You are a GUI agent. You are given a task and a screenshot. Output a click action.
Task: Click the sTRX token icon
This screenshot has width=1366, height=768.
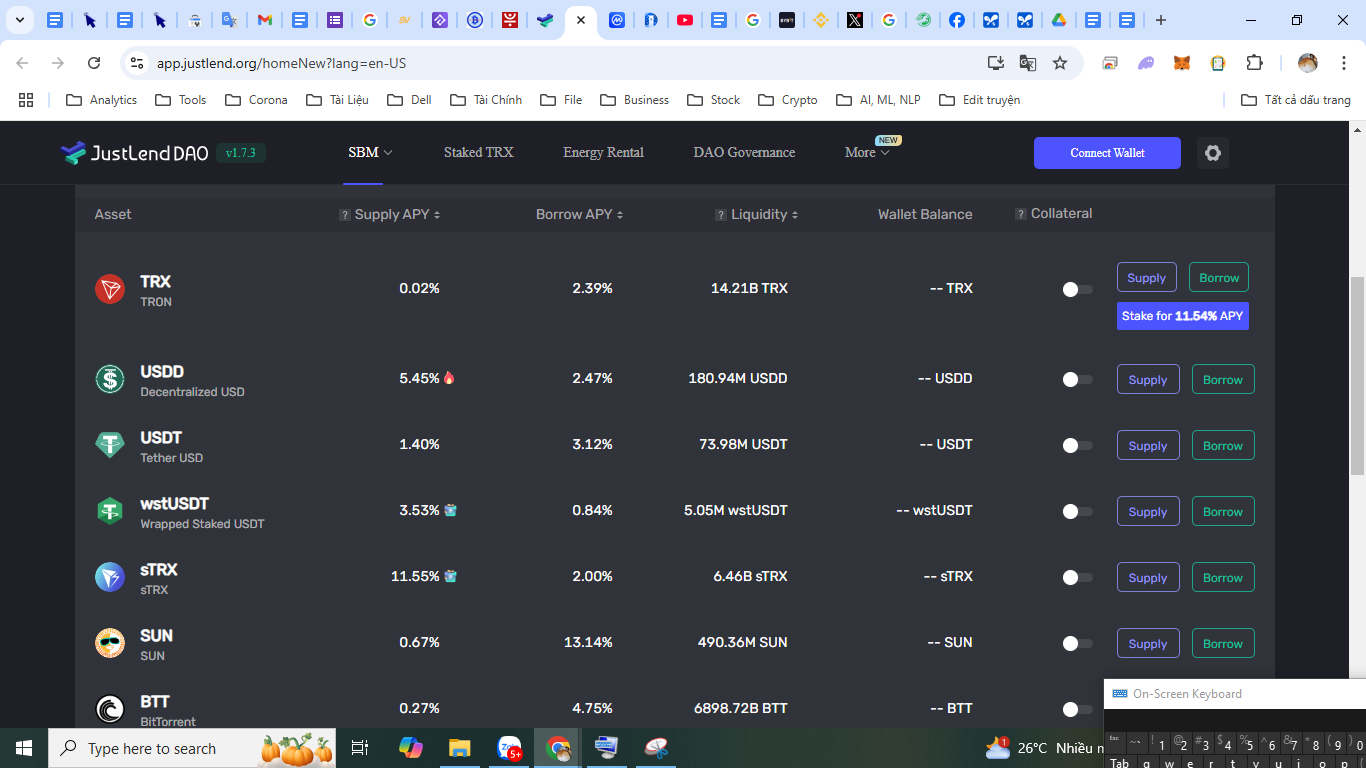coord(110,577)
